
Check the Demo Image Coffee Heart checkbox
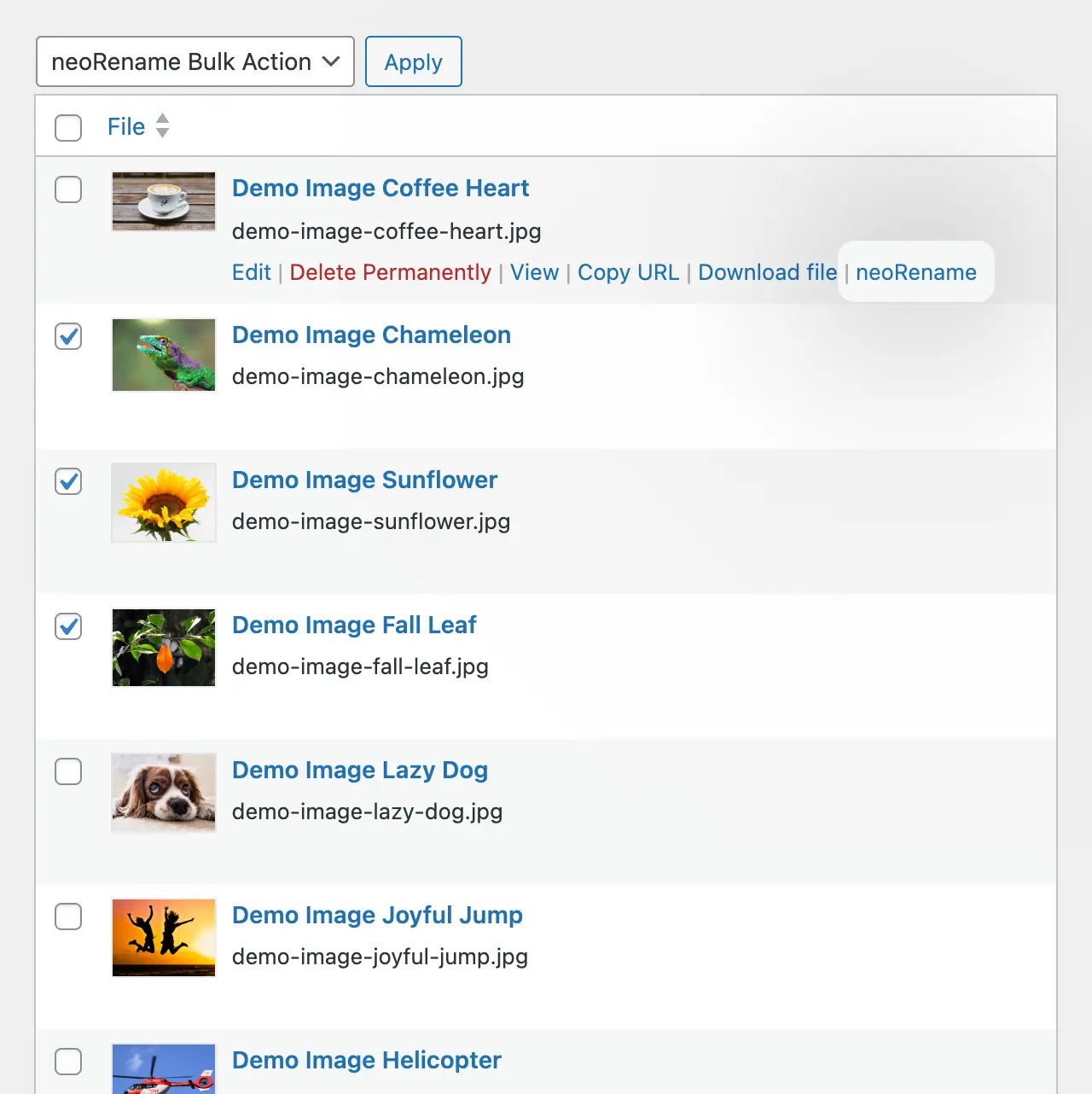[68, 189]
